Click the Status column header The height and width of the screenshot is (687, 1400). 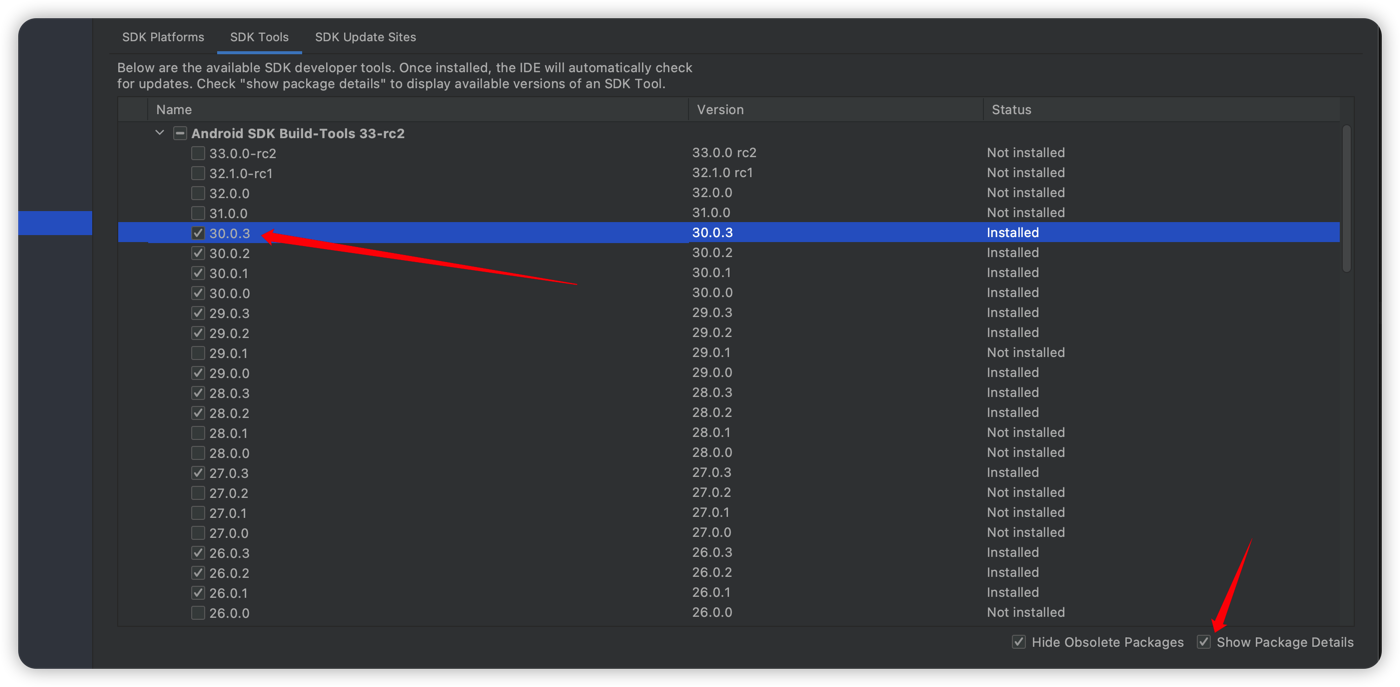click(x=1011, y=110)
